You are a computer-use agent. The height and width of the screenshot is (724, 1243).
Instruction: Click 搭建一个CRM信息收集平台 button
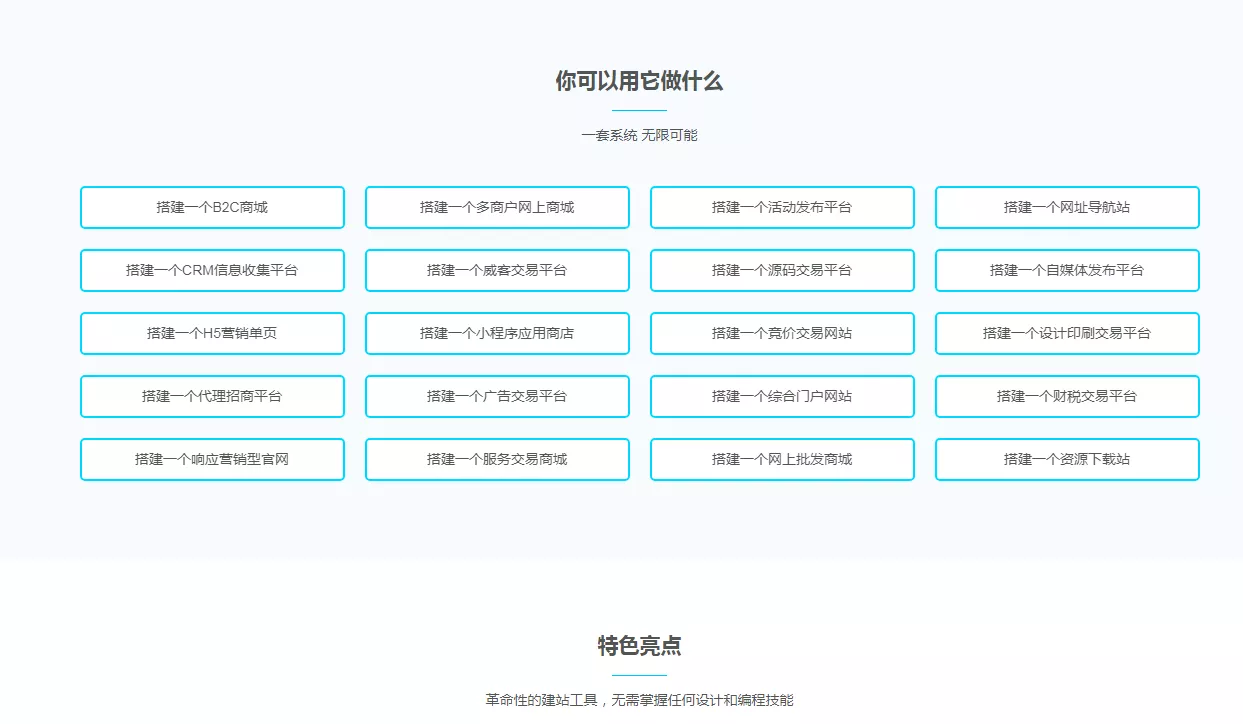pyautogui.click(x=212, y=270)
